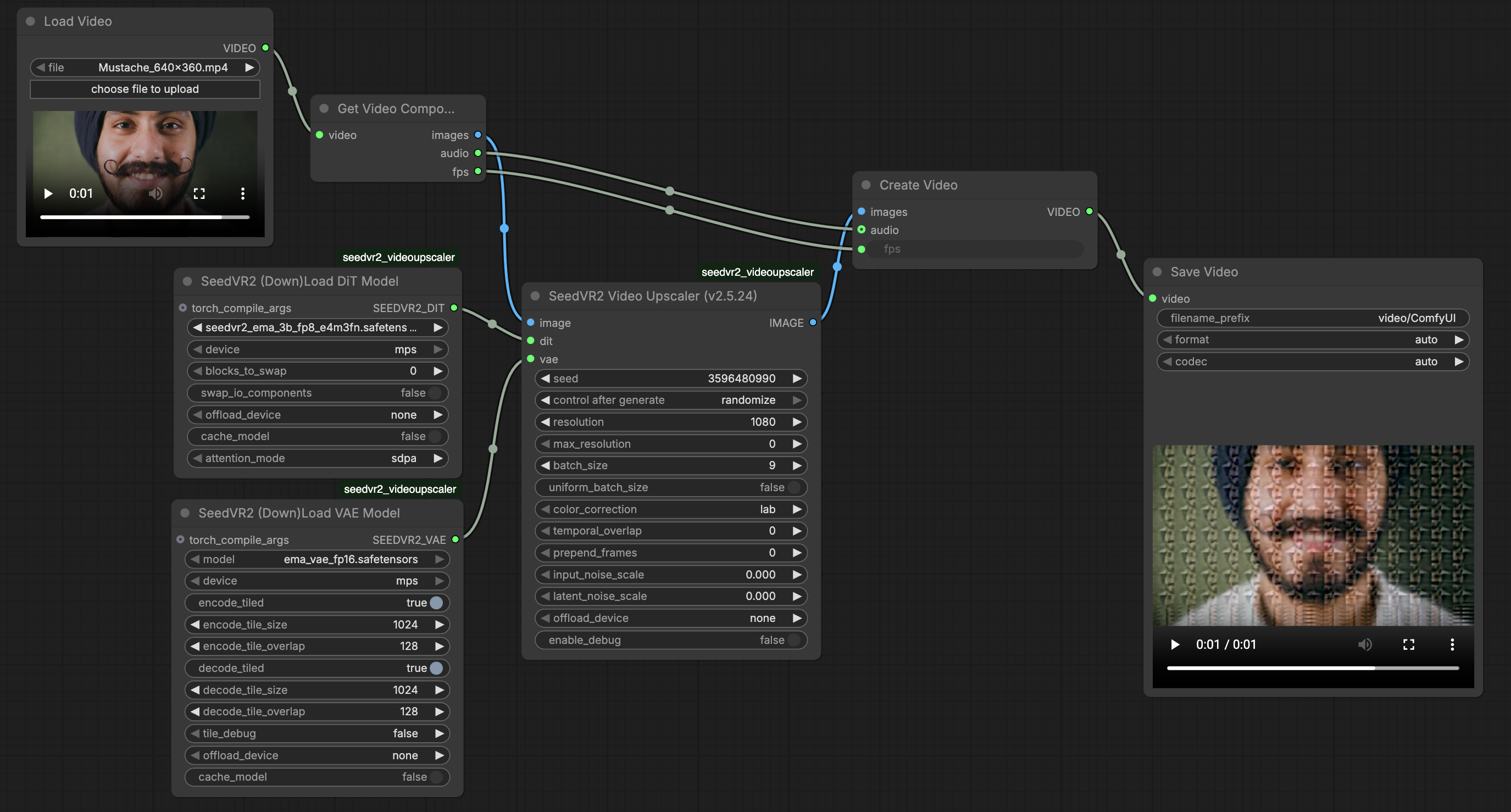The width and height of the screenshot is (1511, 812).
Task: Open three-dot menu in Save Video preview
Action: (1452, 644)
